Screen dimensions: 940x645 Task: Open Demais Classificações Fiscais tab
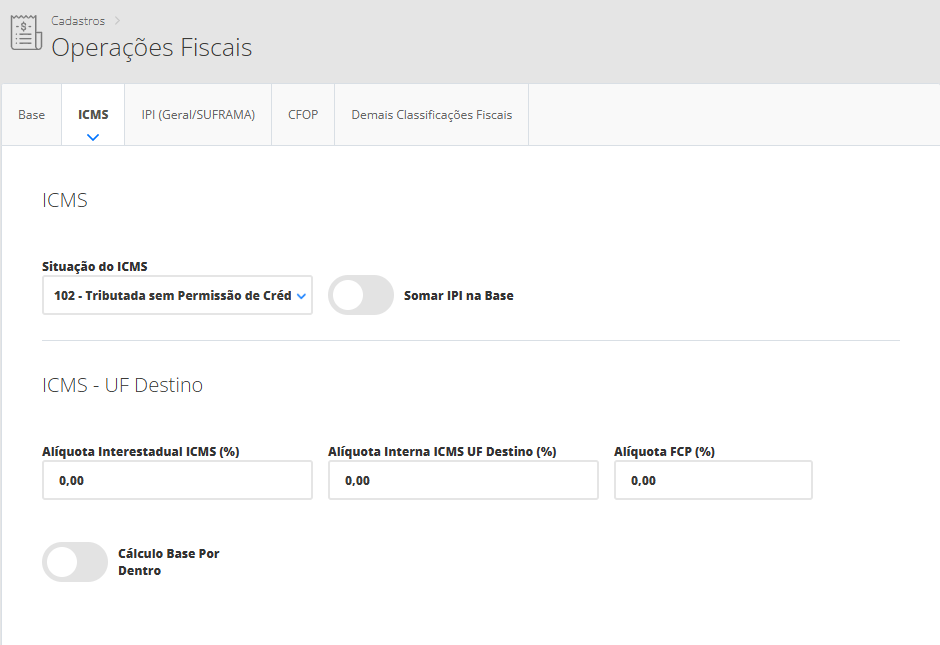pyautogui.click(x=431, y=115)
